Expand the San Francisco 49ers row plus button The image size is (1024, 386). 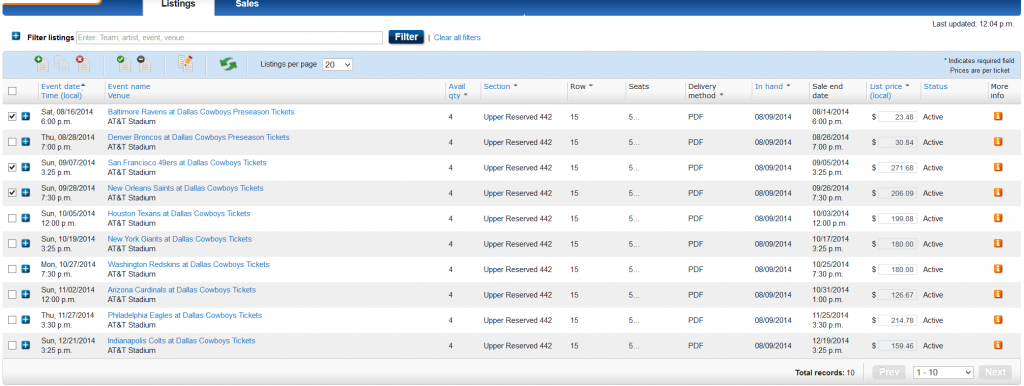pos(25,167)
